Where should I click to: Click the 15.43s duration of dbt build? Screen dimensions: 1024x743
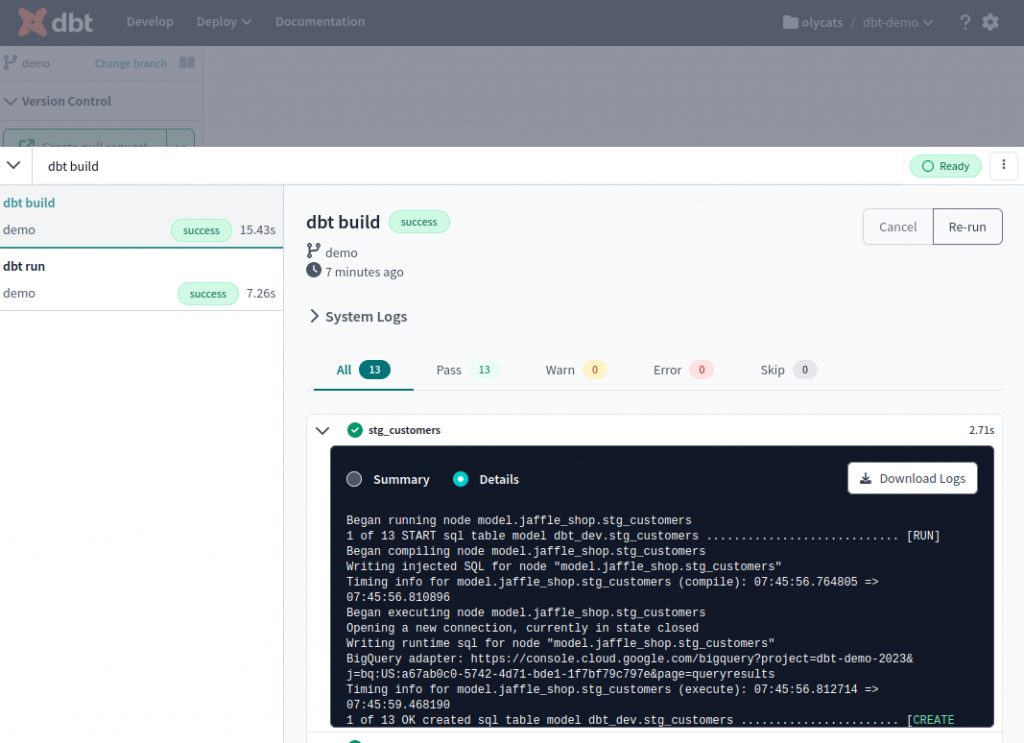[x=257, y=230]
